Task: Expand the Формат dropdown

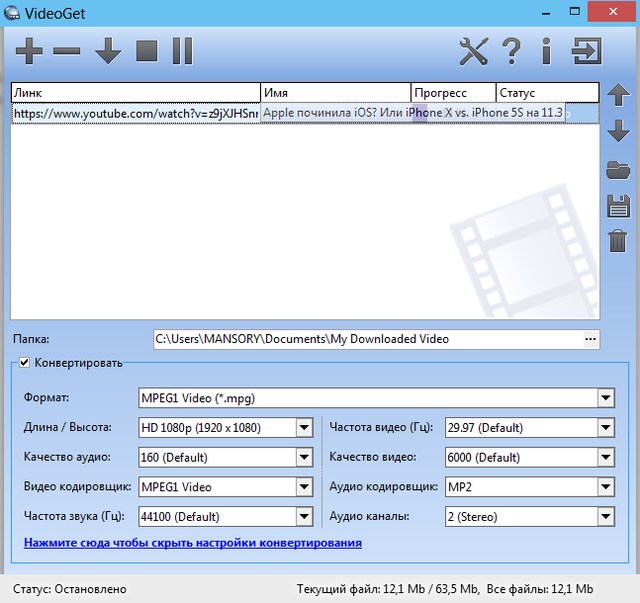Action: pyautogui.click(x=605, y=398)
